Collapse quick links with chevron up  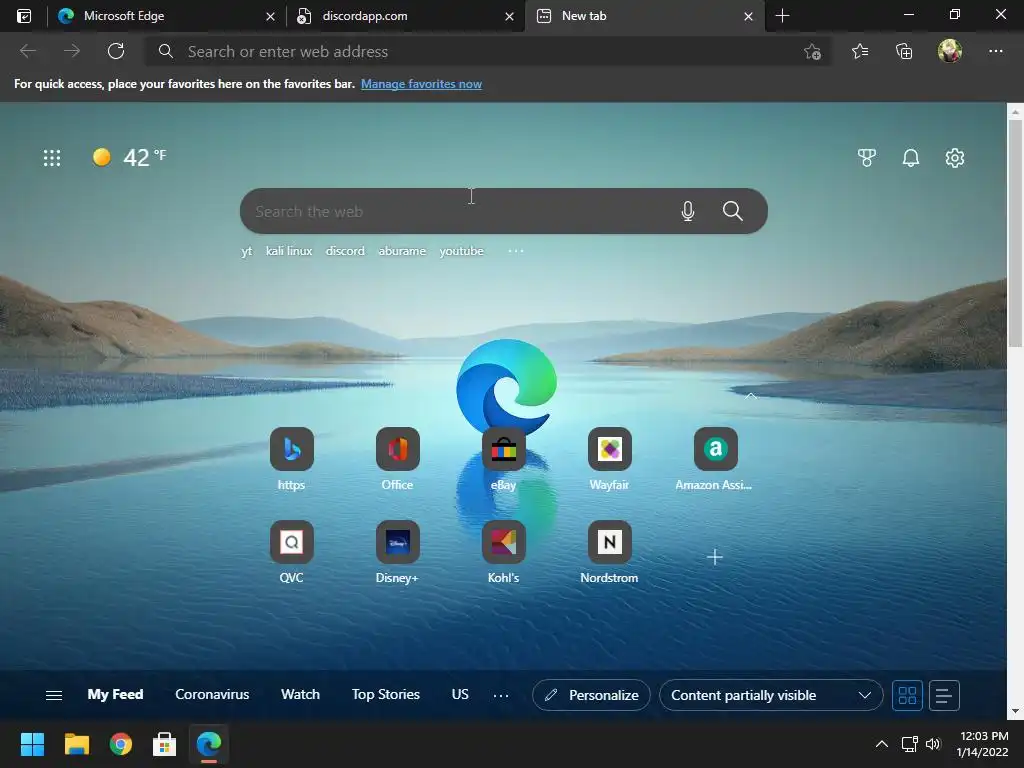tap(751, 396)
